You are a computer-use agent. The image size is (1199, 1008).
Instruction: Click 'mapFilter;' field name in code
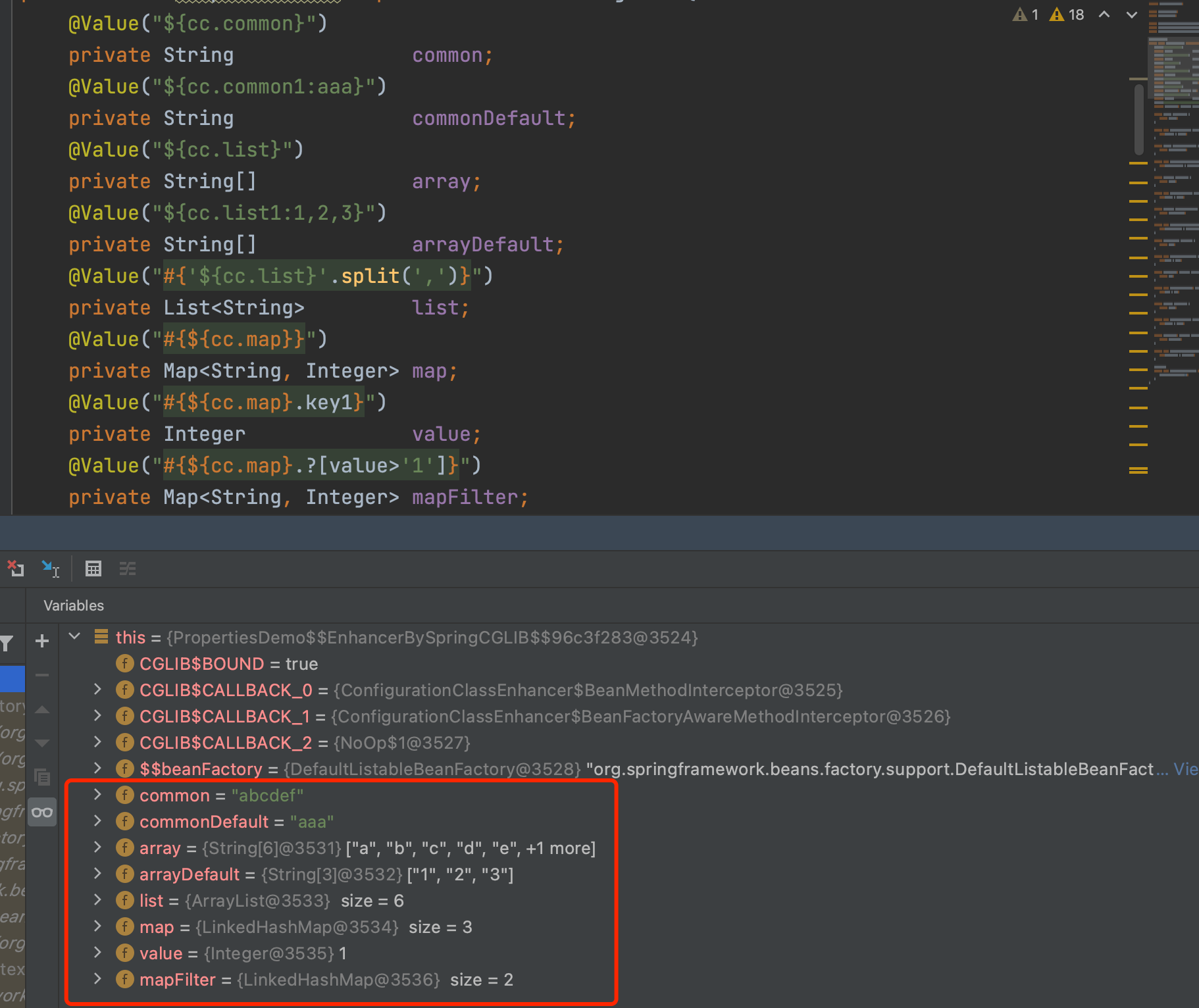(x=471, y=497)
